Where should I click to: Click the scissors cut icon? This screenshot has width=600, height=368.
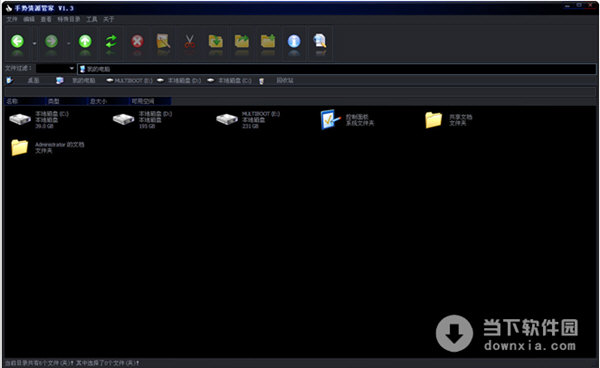[189, 41]
